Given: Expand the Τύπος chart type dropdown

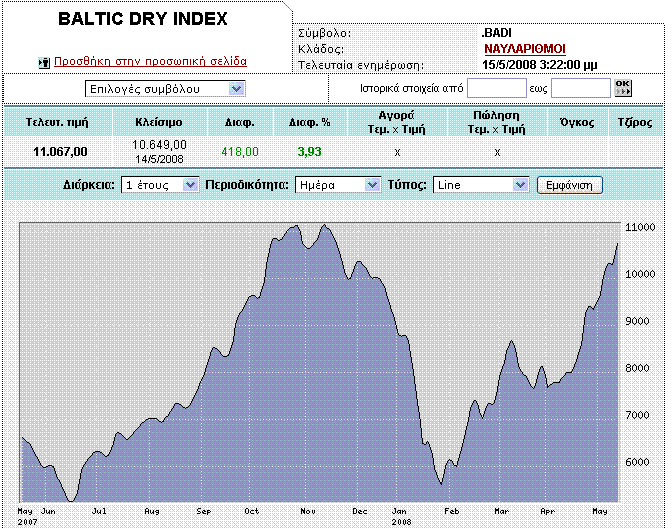Looking at the screenshot, I should pos(480,185).
